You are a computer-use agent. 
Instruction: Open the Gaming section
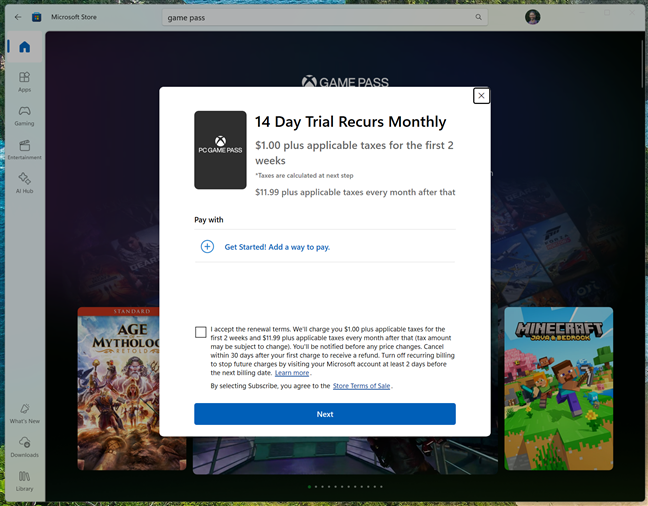24,115
